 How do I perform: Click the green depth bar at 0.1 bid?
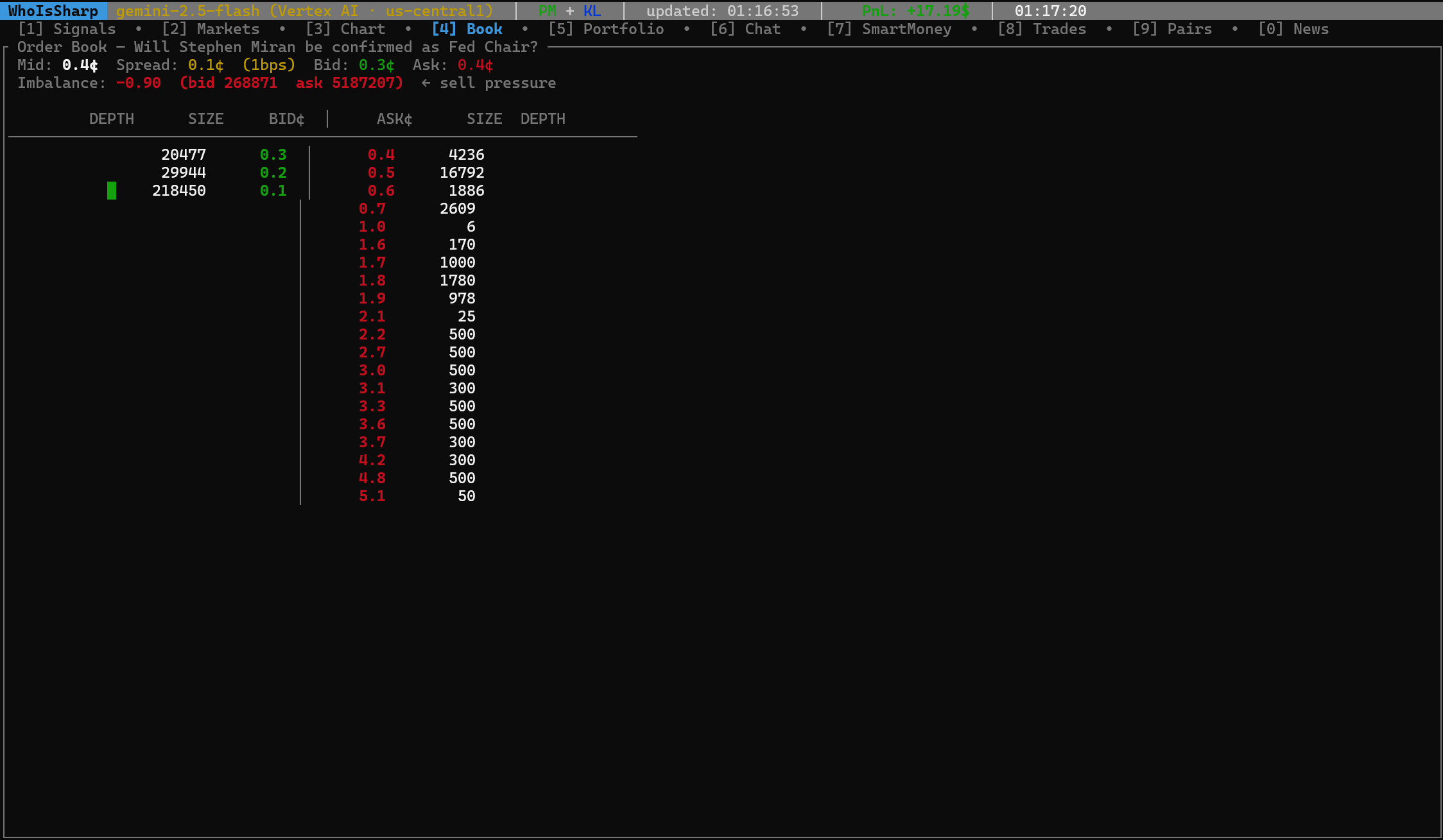112,191
